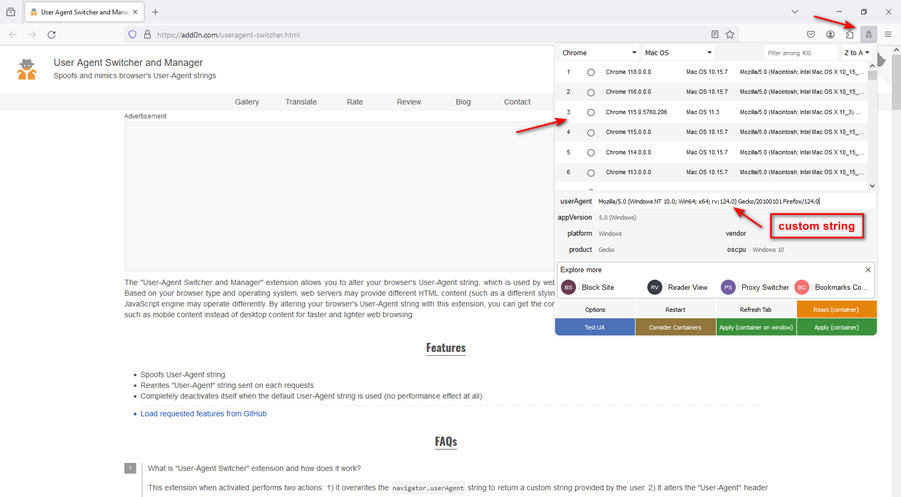Open the Block Site BS icon
The image size is (901, 497).
coord(568,287)
